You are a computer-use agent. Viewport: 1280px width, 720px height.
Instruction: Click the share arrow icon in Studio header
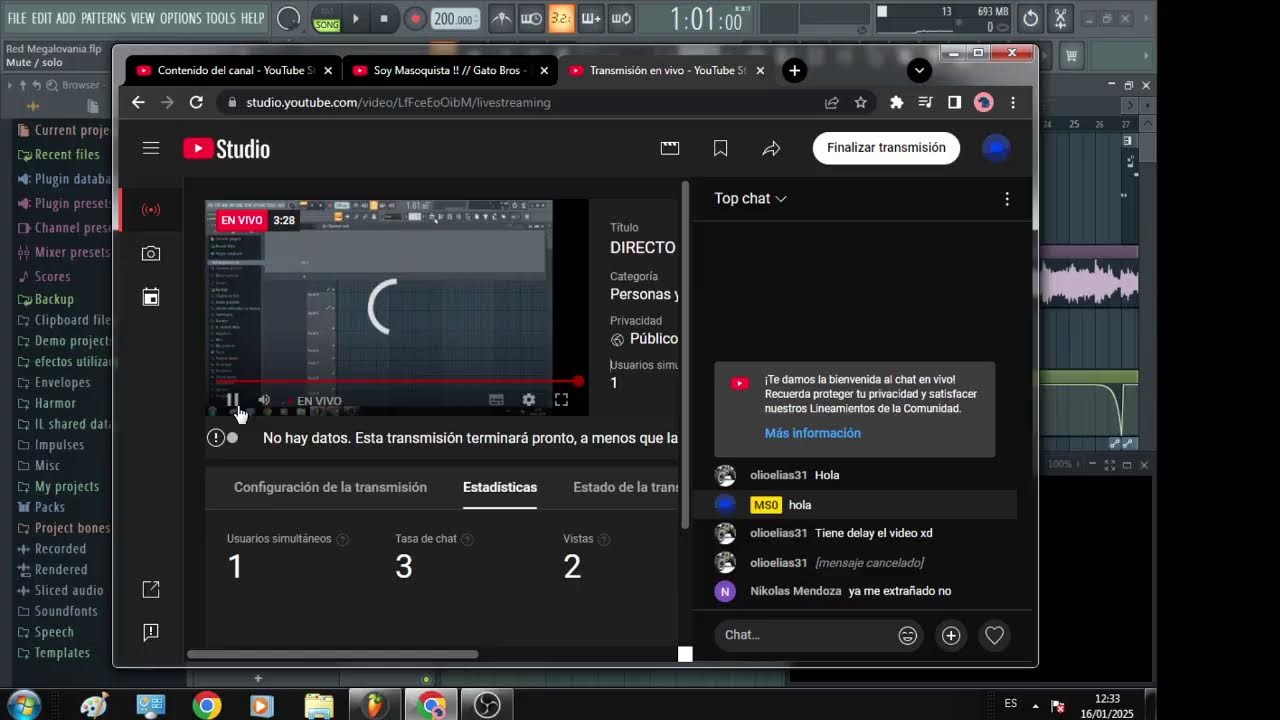[x=771, y=148]
